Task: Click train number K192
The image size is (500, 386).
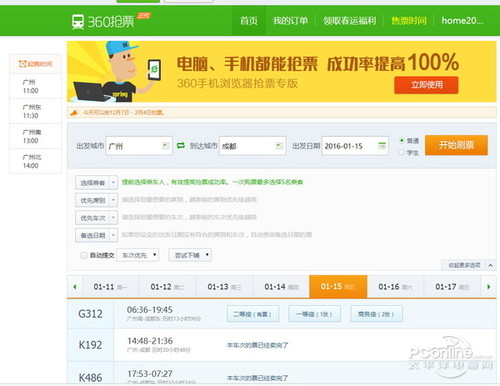Action: [90, 345]
